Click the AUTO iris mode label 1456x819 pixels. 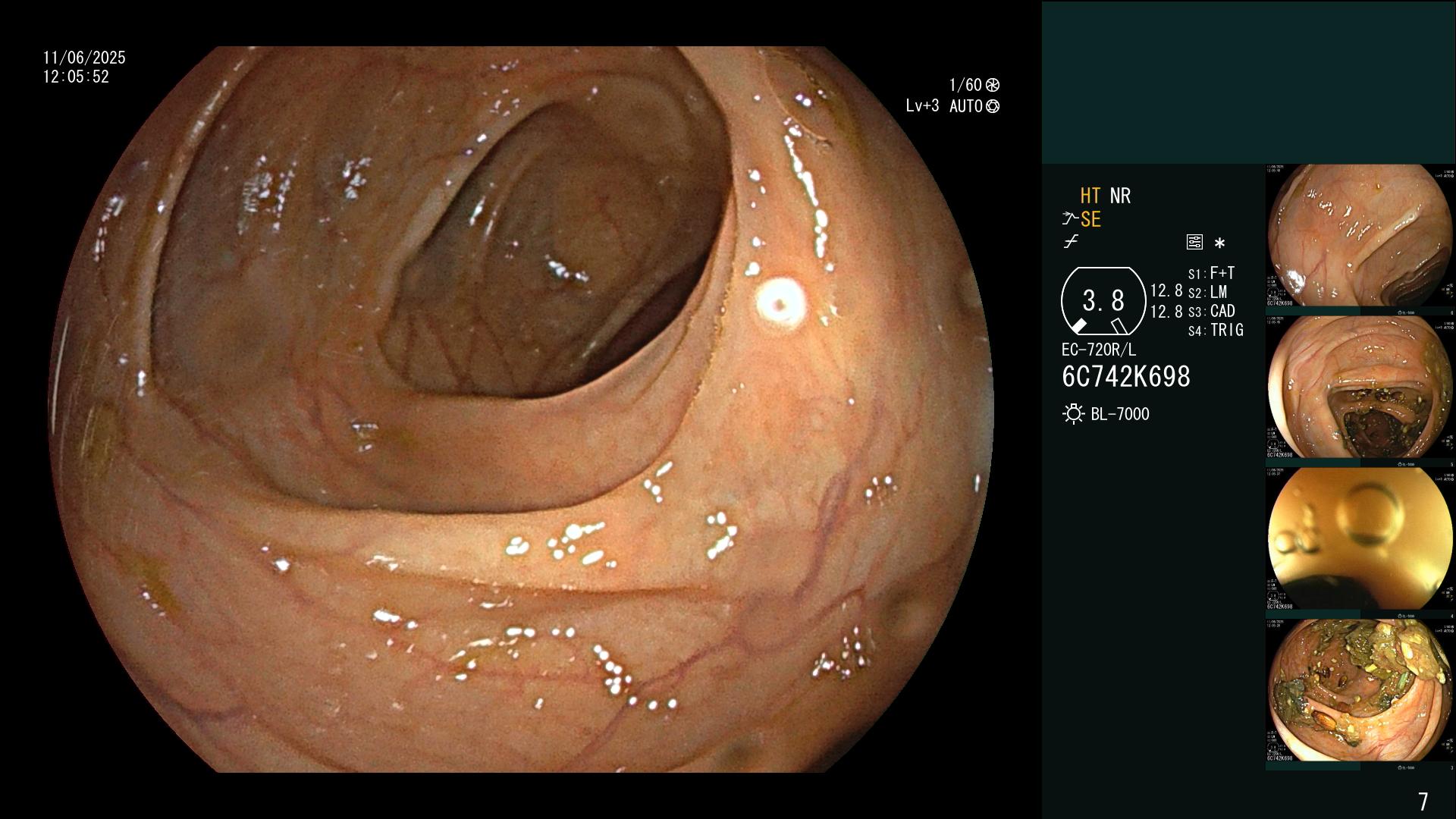[x=966, y=106]
